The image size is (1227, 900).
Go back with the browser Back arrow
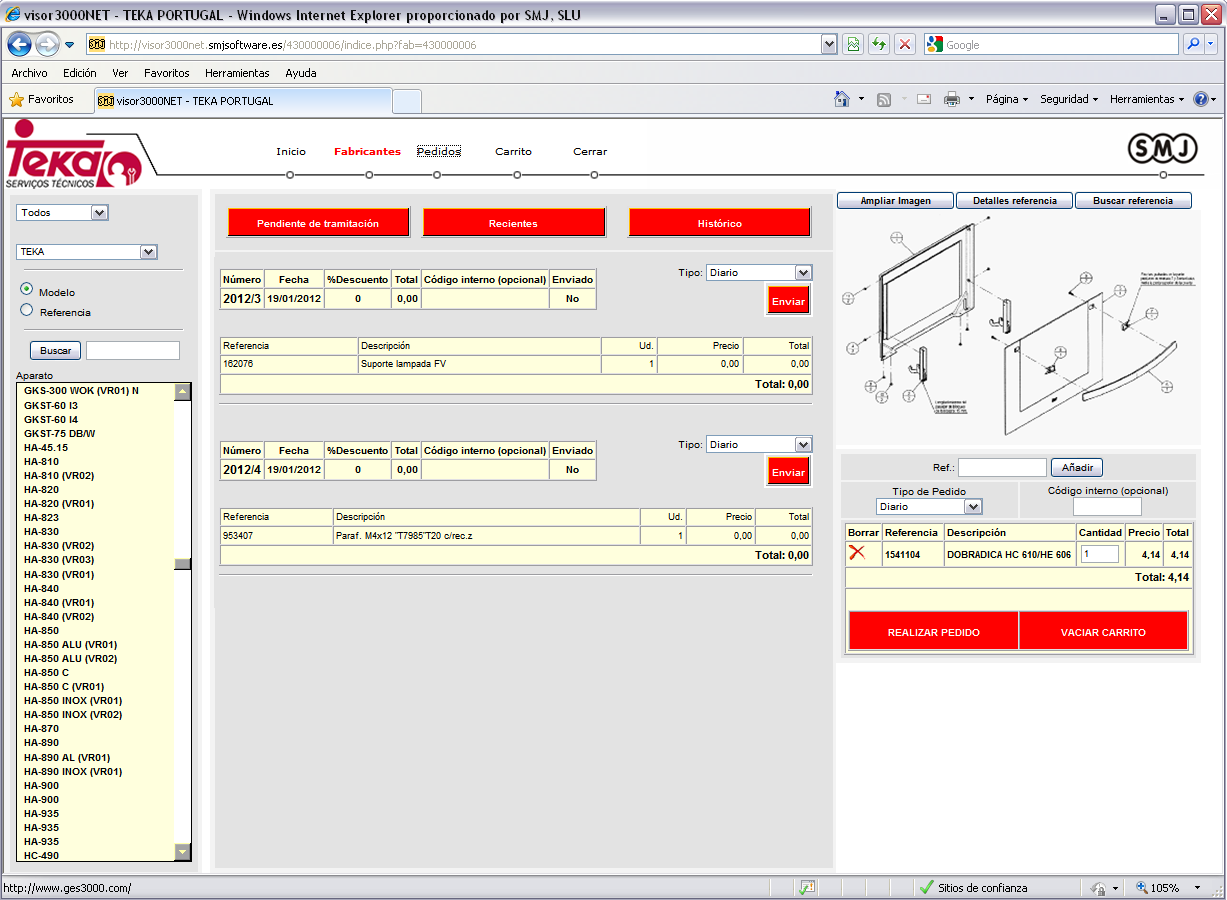pos(19,45)
